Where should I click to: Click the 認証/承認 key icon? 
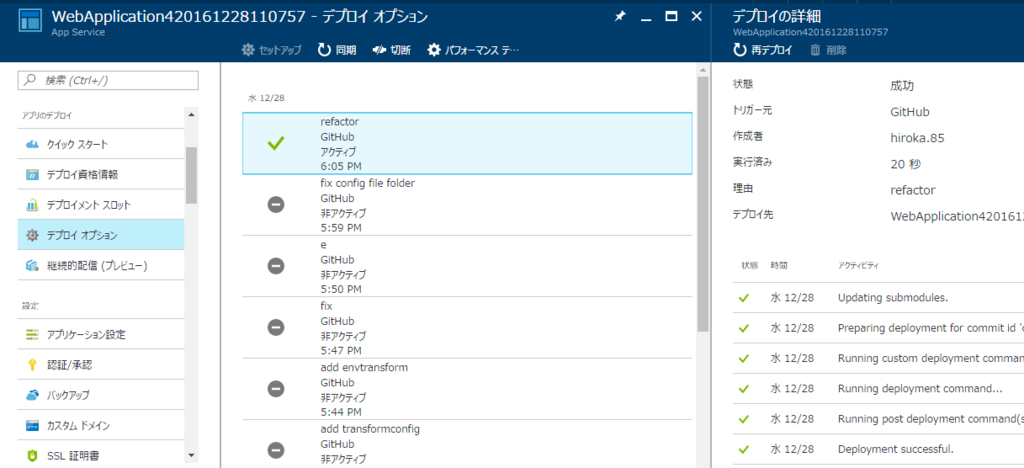[33, 365]
